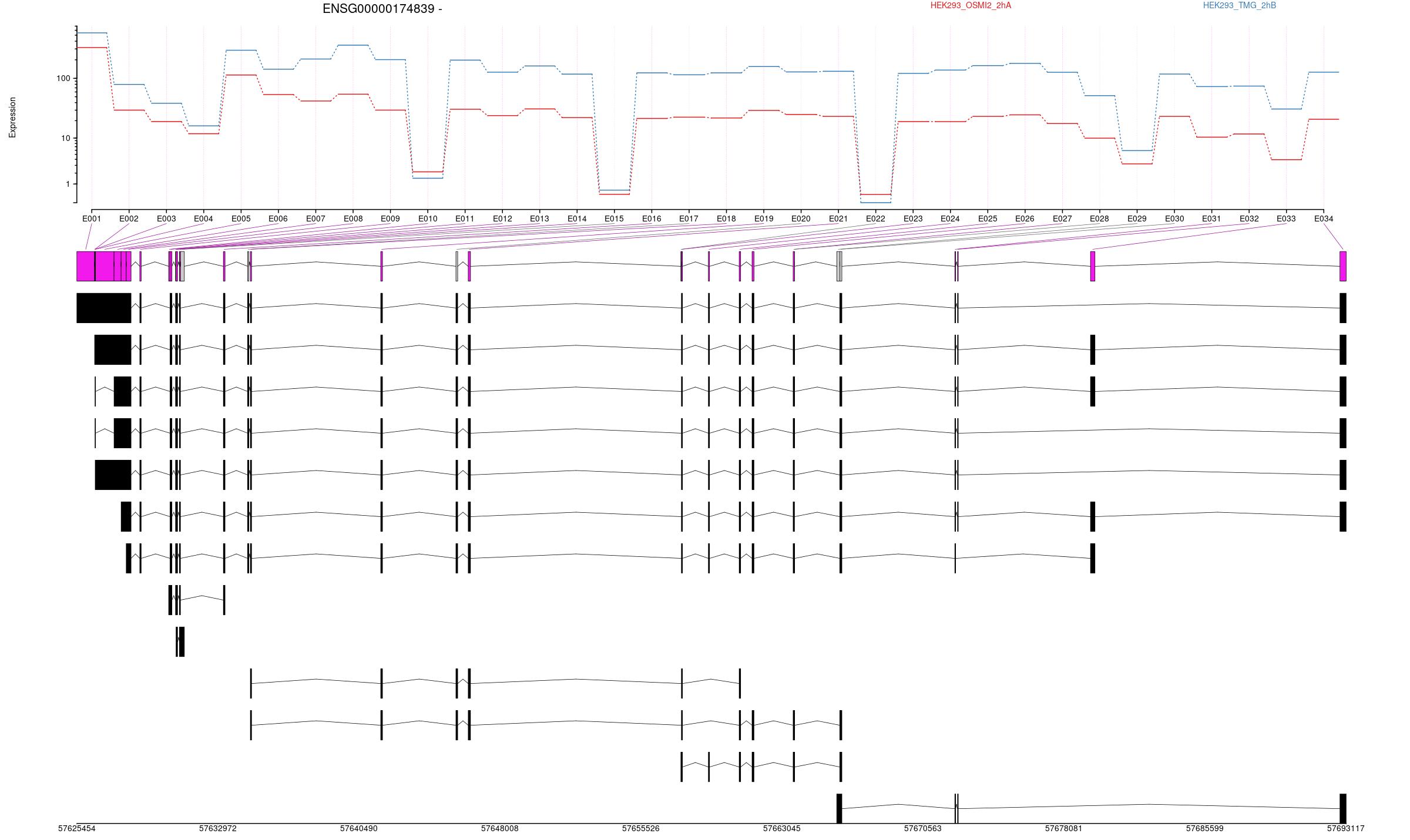Select exon bin label E001

[x=92, y=219]
